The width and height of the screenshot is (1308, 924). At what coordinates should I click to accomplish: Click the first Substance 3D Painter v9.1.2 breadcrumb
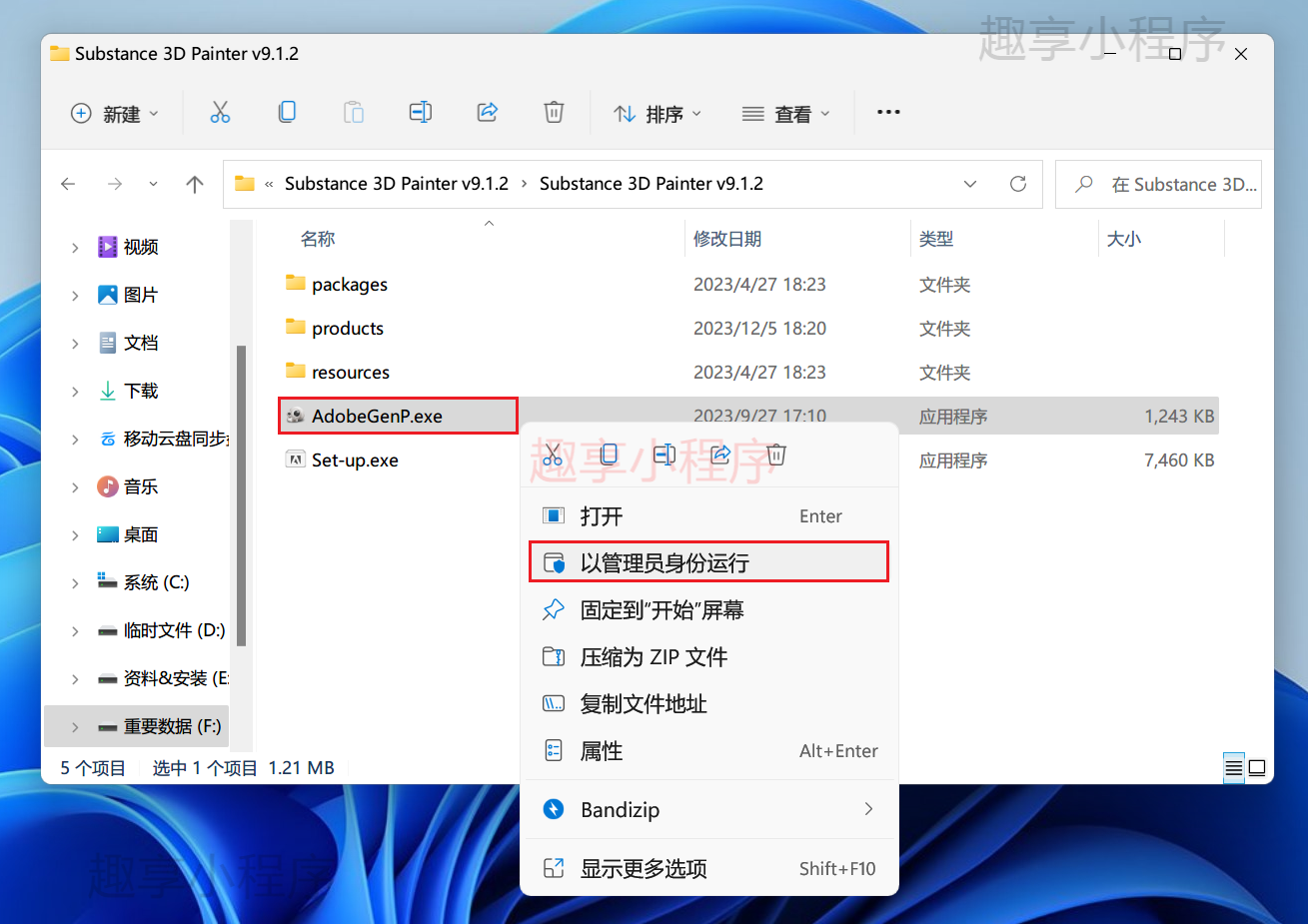point(397,184)
